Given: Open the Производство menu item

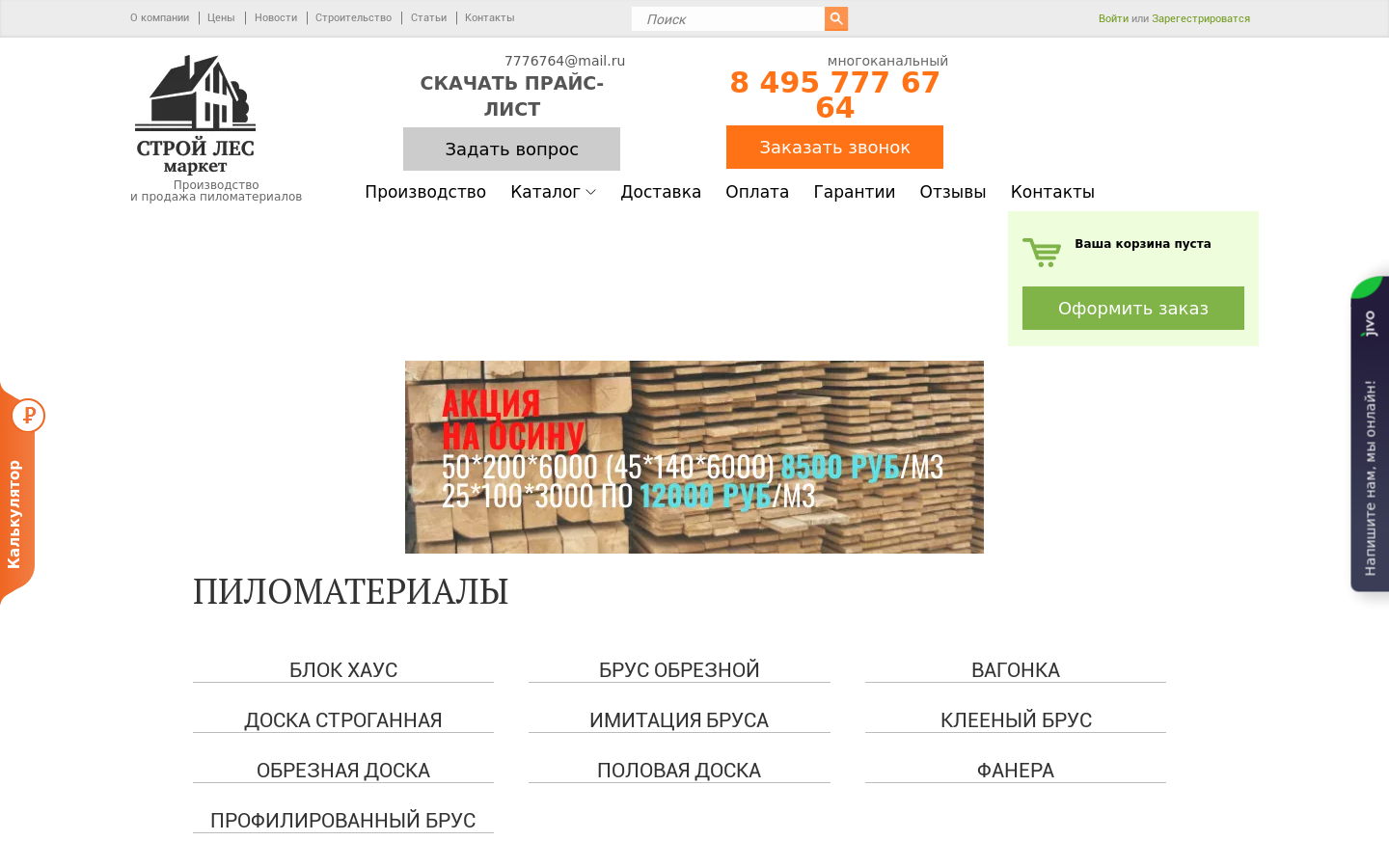Looking at the screenshot, I should [x=425, y=192].
